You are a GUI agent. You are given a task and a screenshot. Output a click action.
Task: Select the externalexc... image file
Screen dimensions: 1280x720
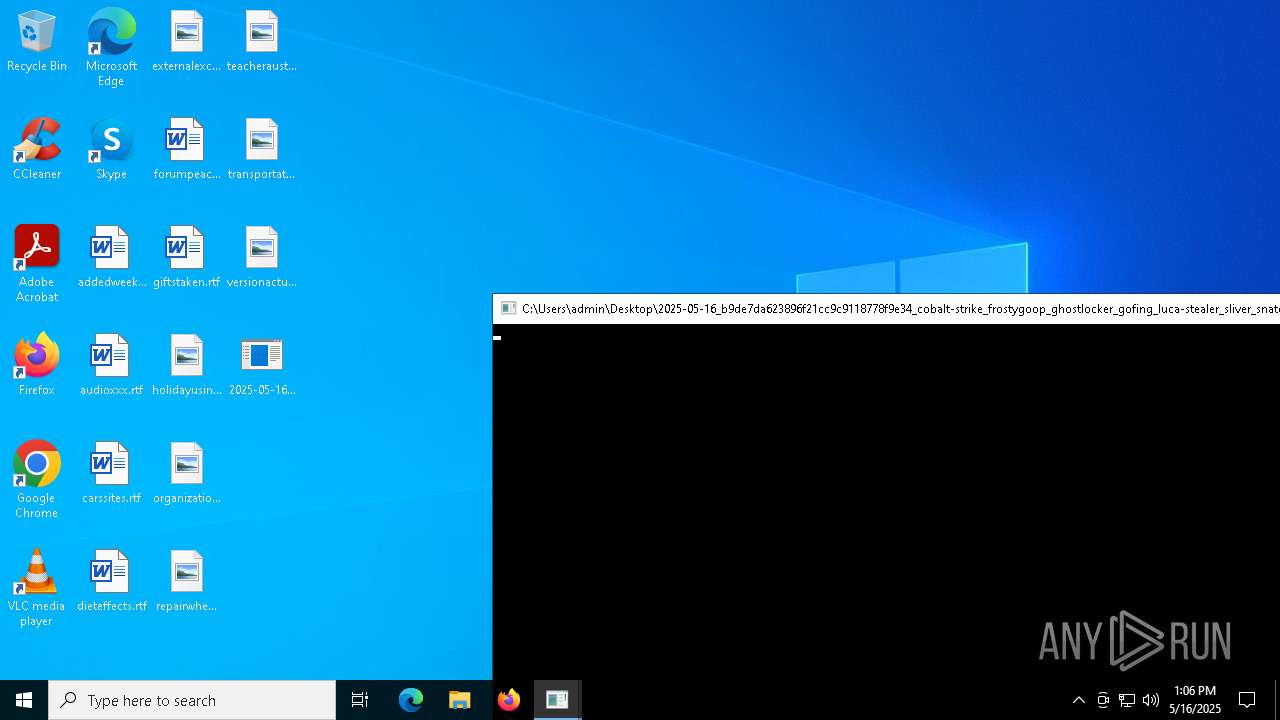pos(186,42)
